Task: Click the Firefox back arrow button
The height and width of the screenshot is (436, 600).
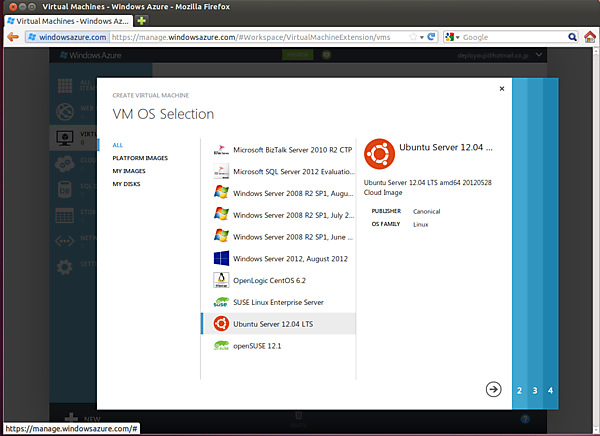Action: click(x=13, y=37)
